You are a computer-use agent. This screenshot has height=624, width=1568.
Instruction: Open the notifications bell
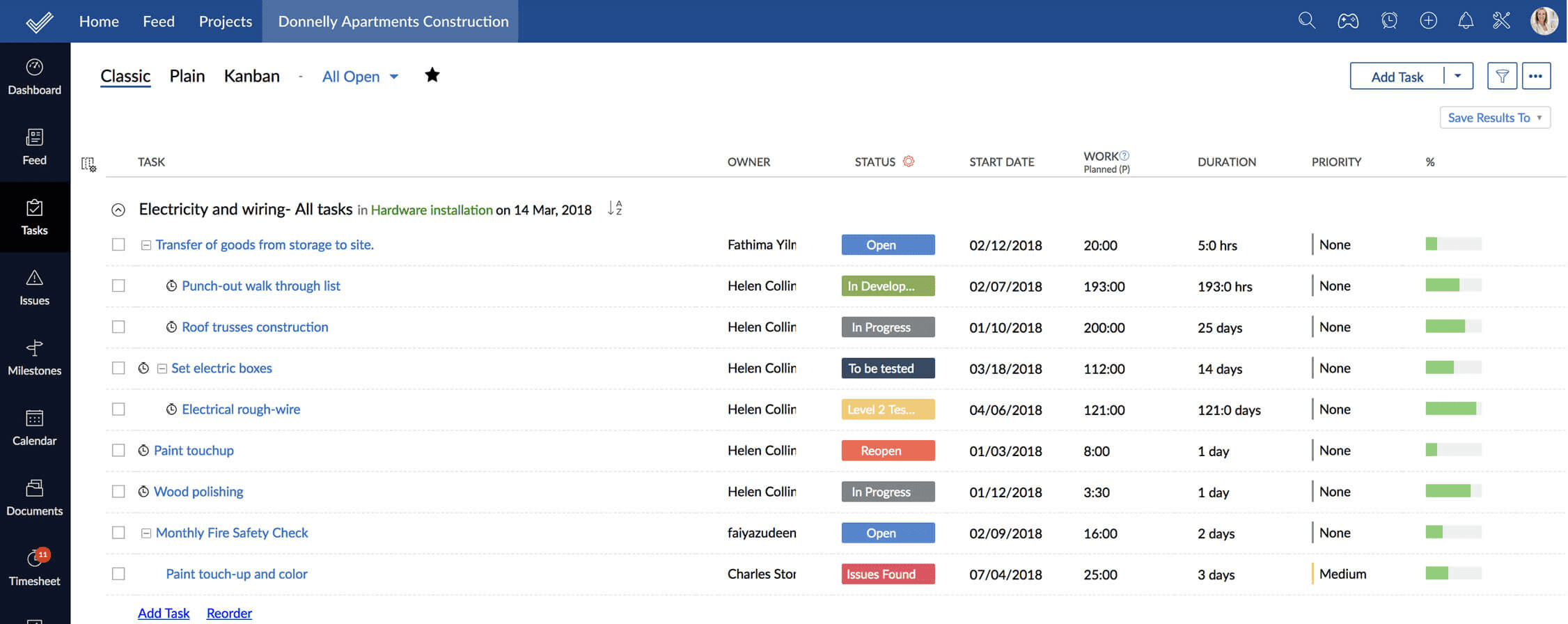[x=1466, y=21]
